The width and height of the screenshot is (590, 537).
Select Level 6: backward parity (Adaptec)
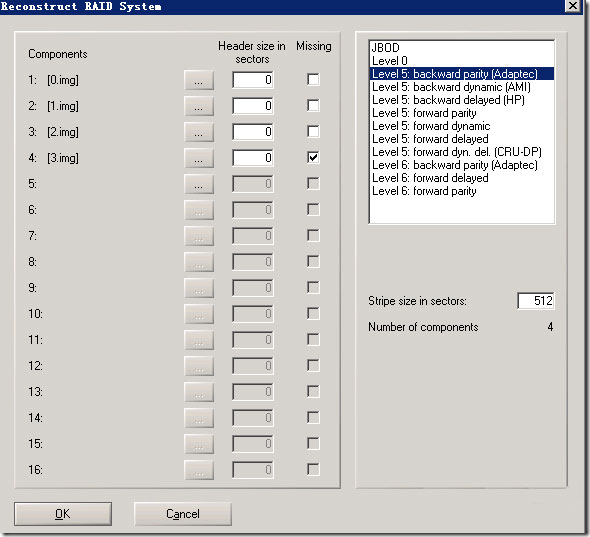tap(462, 165)
